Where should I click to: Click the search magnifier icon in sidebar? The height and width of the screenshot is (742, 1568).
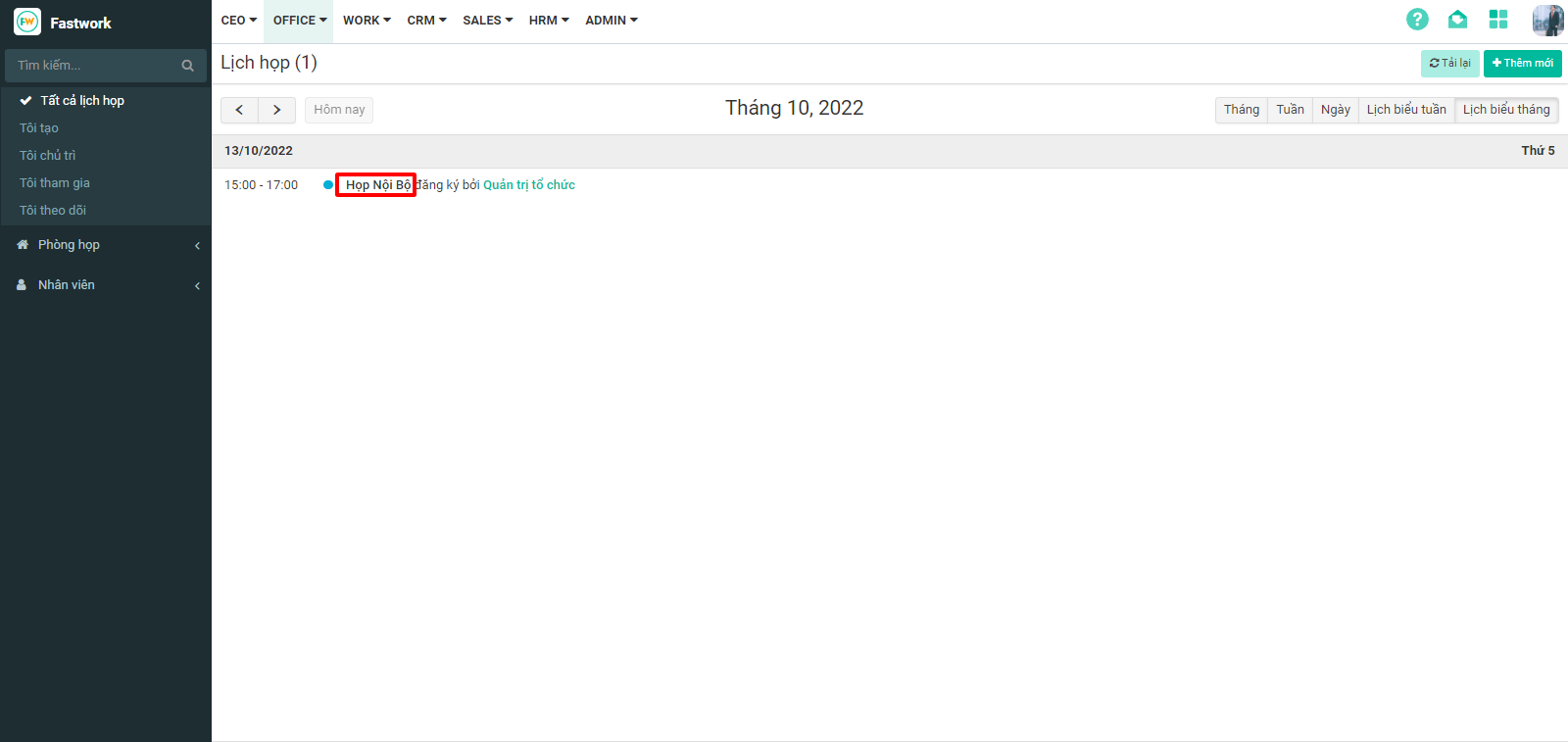pyautogui.click(x=187, y=66)
